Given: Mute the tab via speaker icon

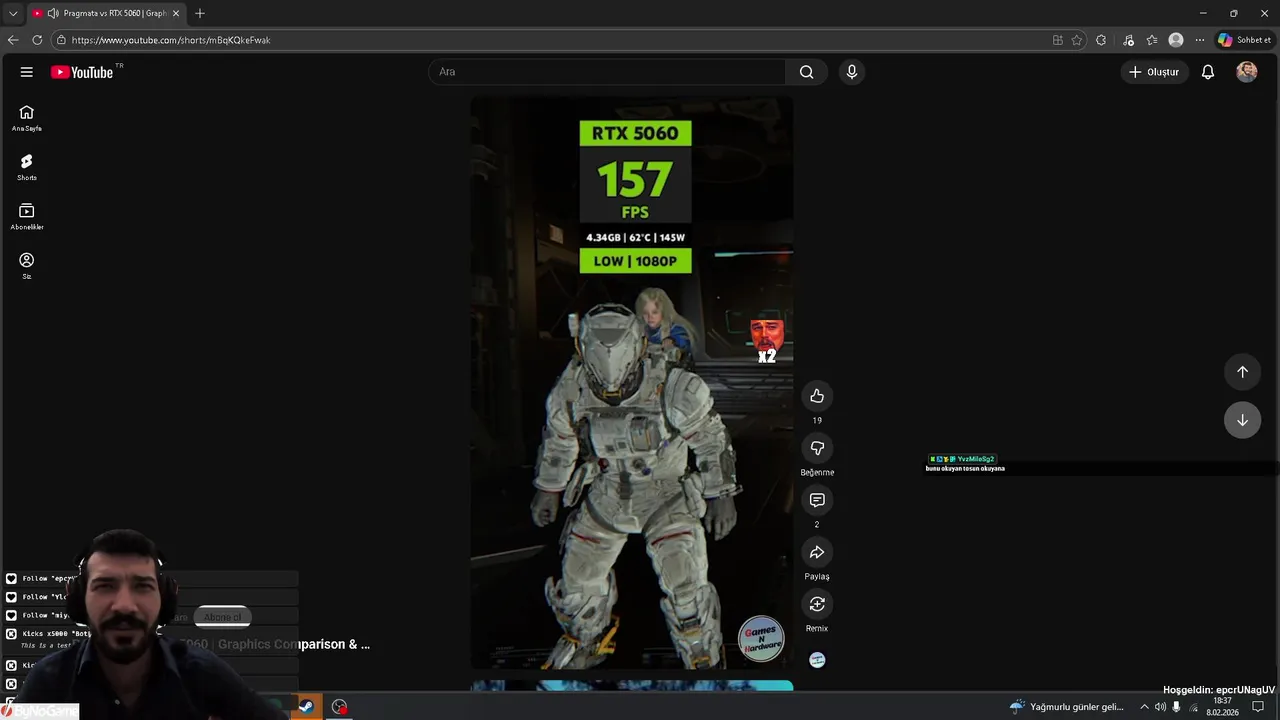Looking at the screenshot, I should [52, 13].
